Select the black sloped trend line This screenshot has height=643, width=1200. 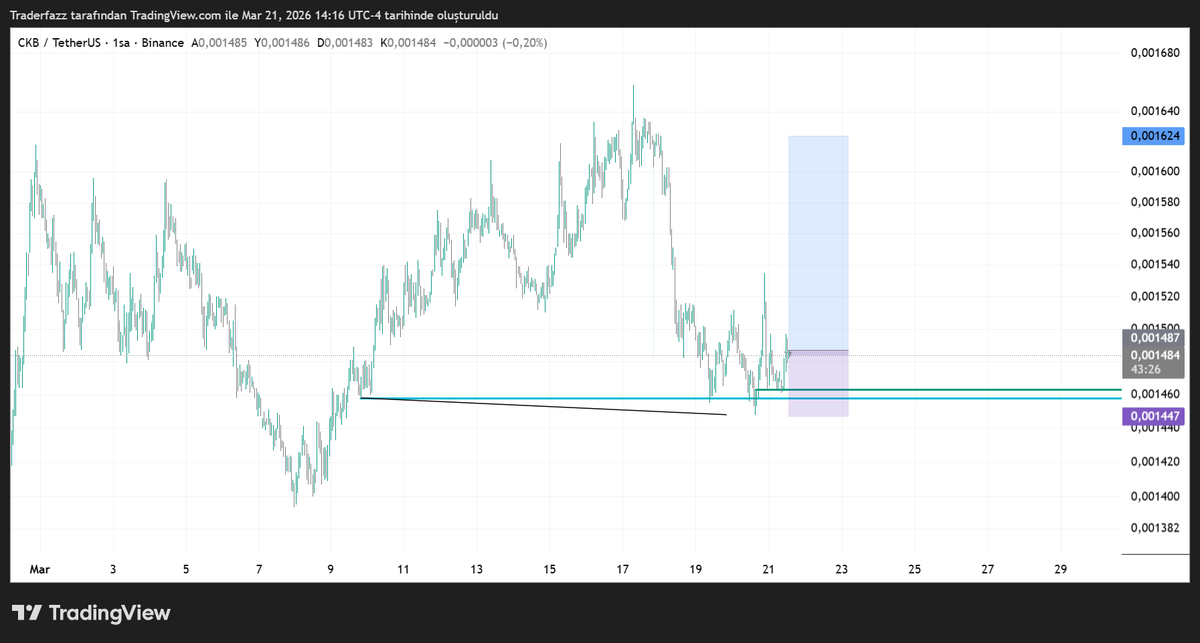point(543,406)
